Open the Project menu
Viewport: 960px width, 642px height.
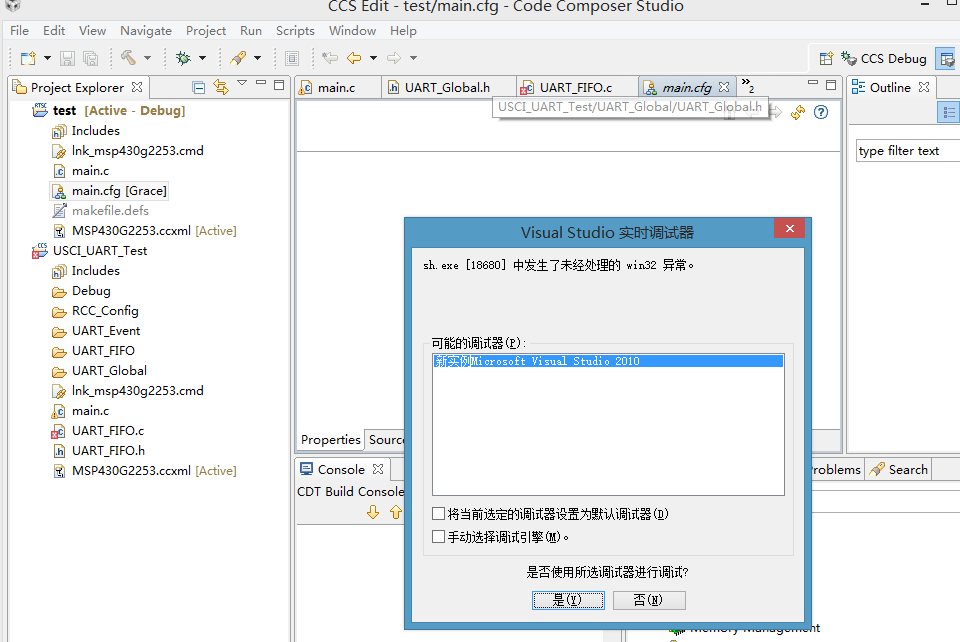pyautogui.click(x=206, y=31)
